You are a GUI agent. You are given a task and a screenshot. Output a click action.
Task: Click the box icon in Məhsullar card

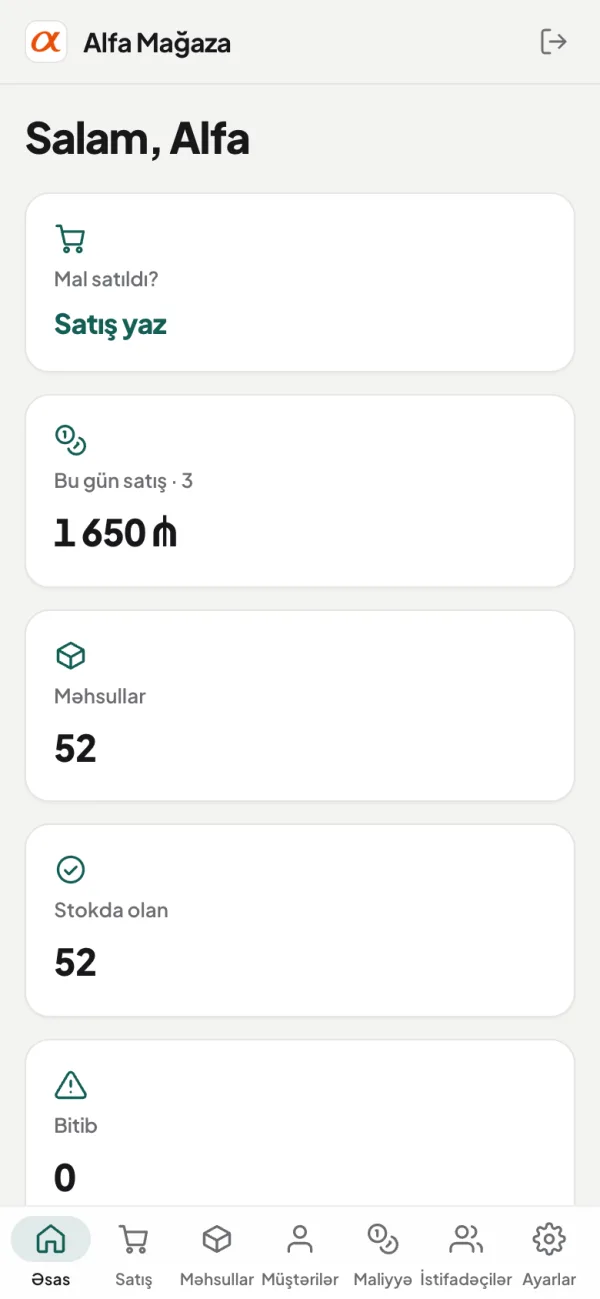(x=70, y=655)
